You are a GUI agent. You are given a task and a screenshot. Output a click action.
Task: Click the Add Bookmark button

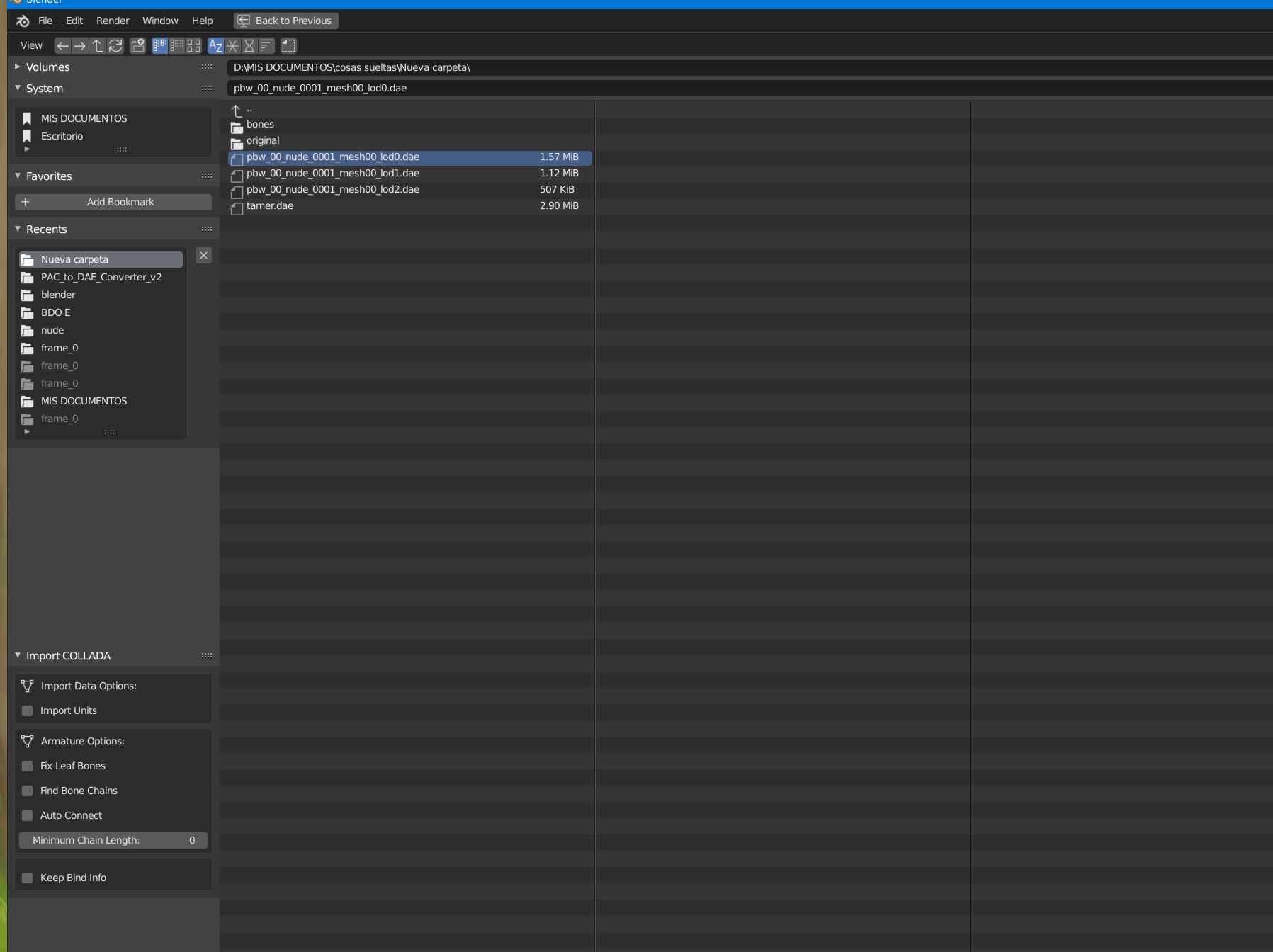click(x=113, y=202)
